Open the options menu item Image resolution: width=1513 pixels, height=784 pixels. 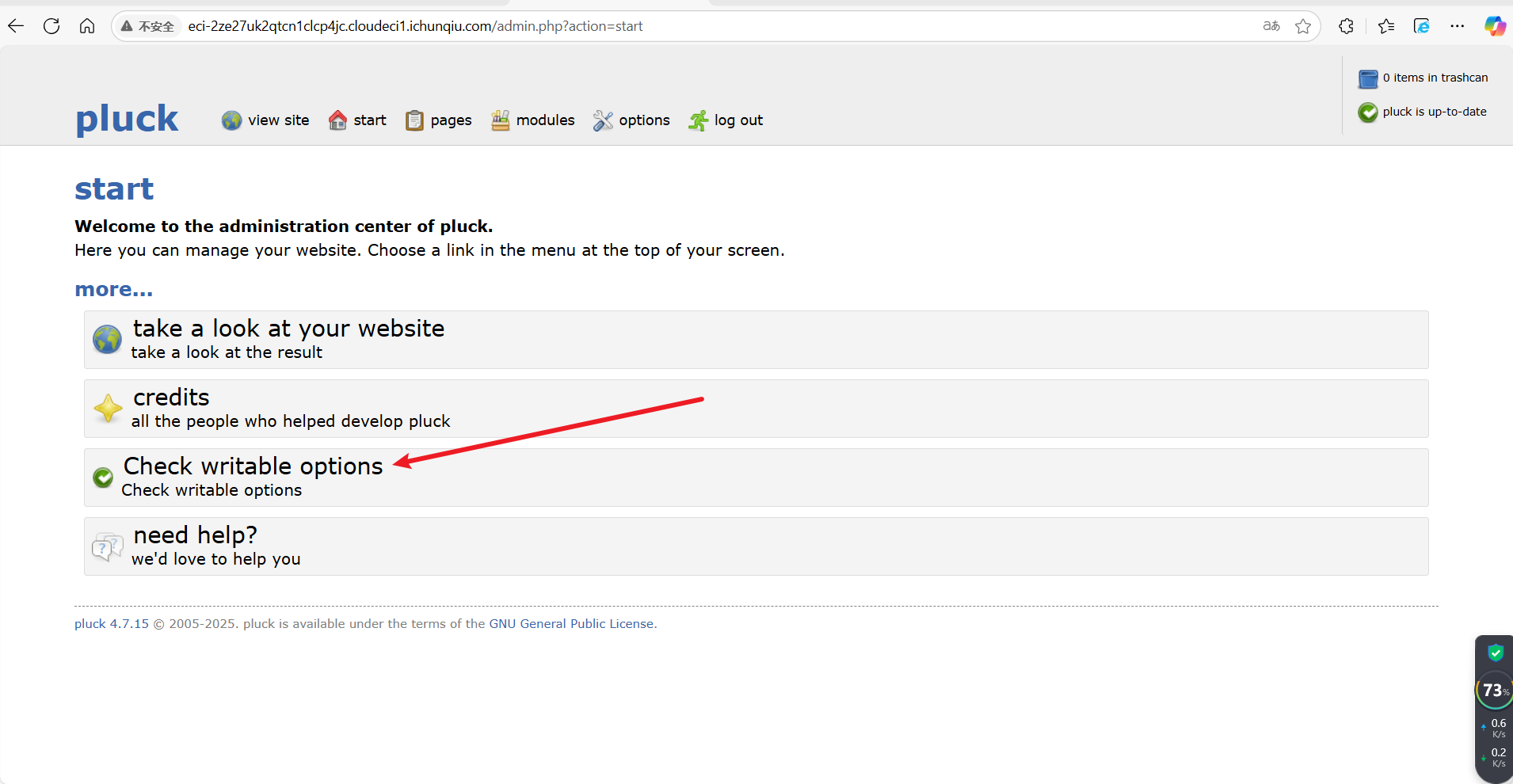click(645, 120)
